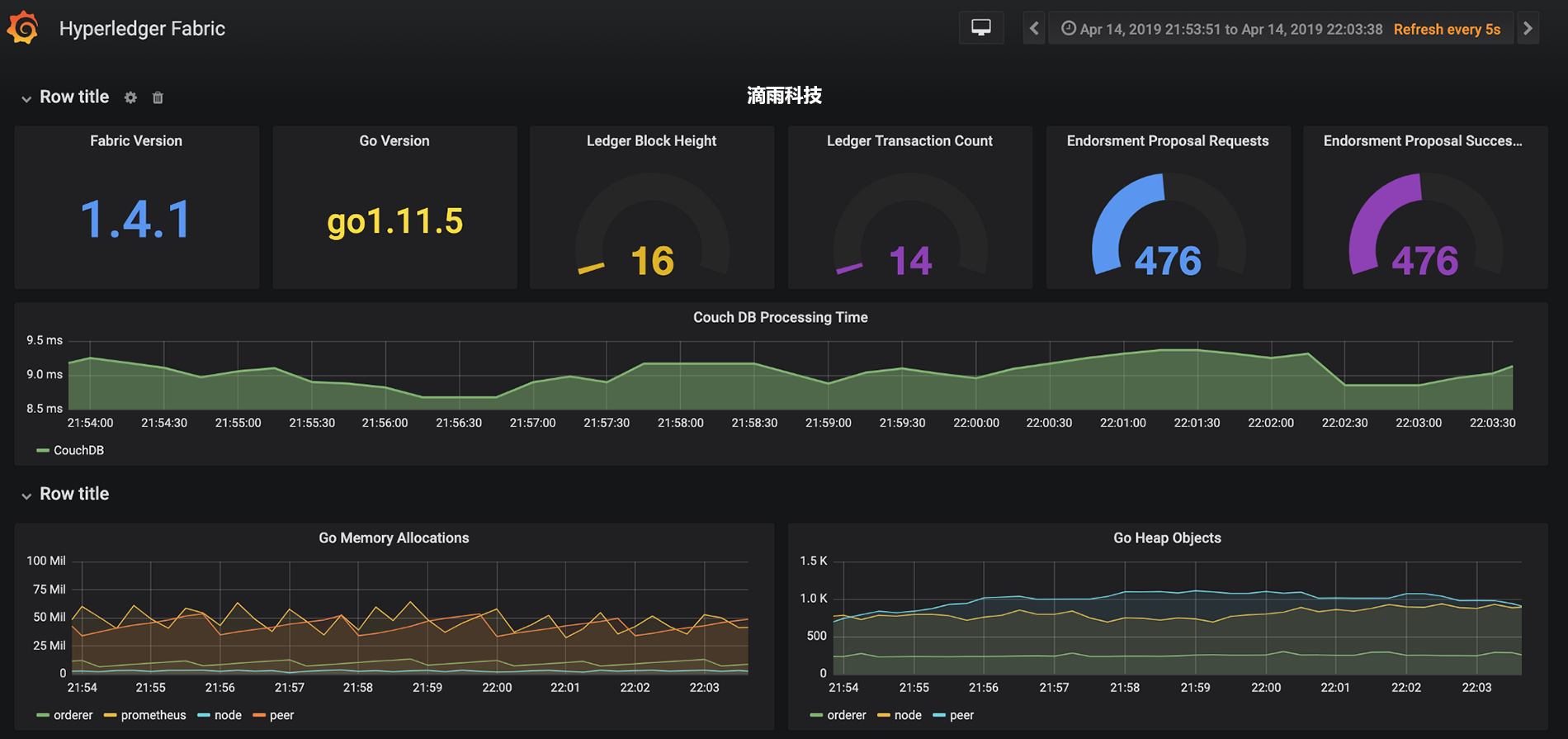Click the purple Proposal Success gauge 476
Screen dimensions: 1568x739
(1425, 261)
